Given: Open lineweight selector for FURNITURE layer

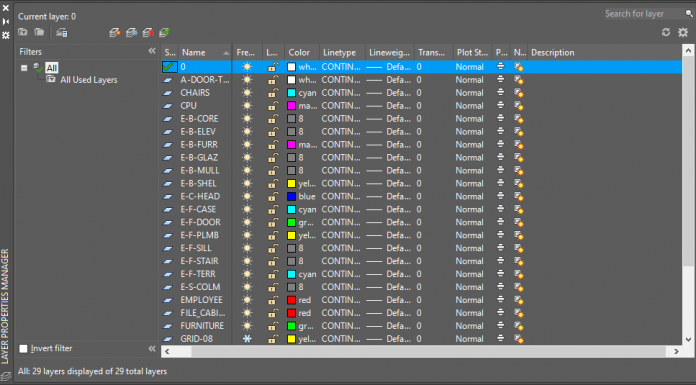Looking at the screenshot, I should (389, 325).
